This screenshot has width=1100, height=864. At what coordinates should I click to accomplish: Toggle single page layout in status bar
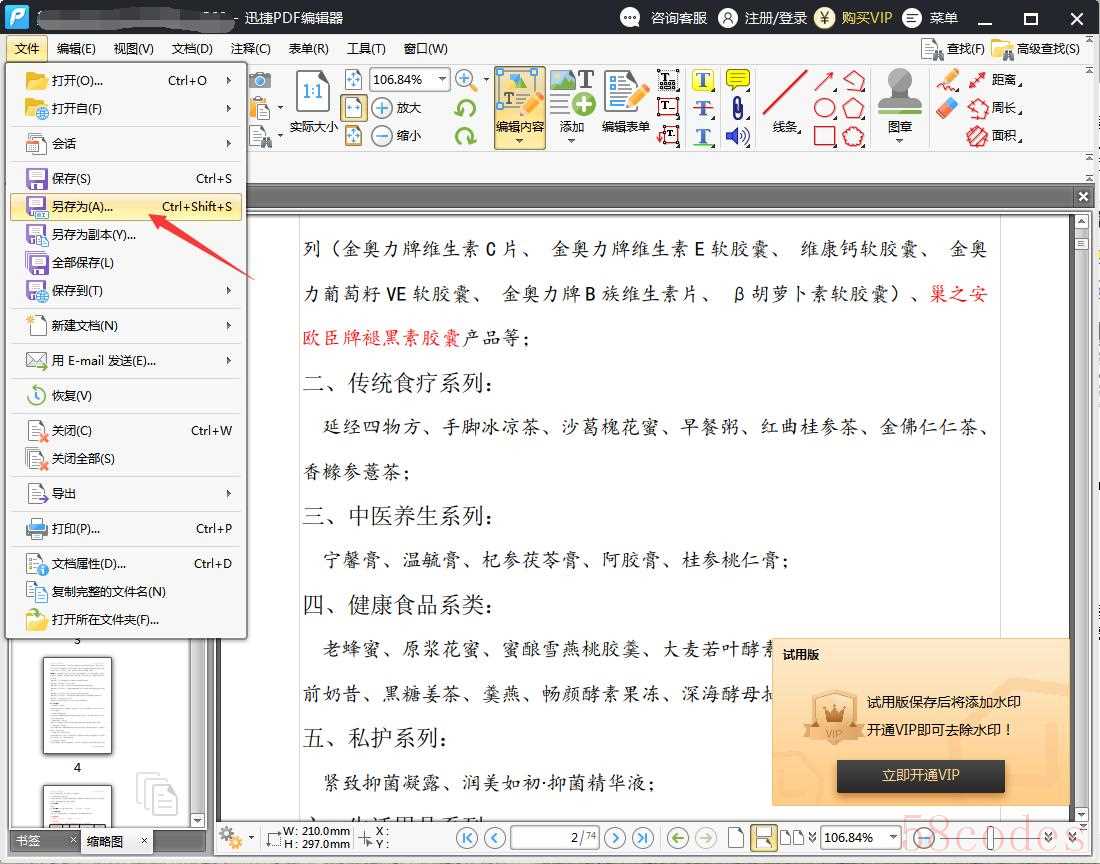click(x=734, y=838)
